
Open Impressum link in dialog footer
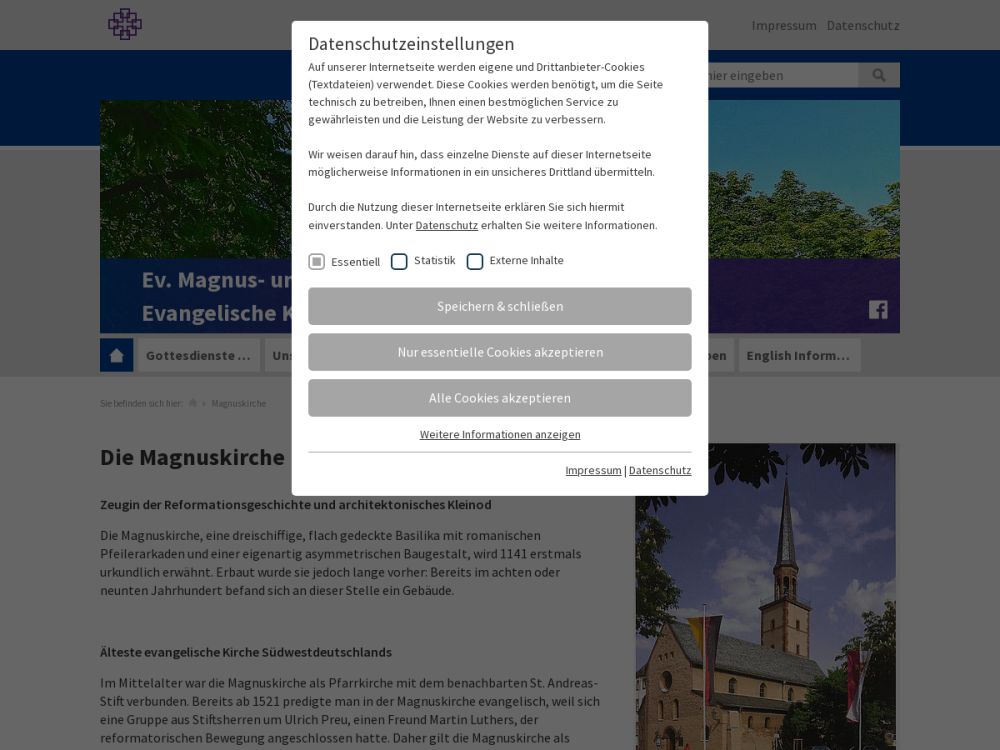pos(593,470)
